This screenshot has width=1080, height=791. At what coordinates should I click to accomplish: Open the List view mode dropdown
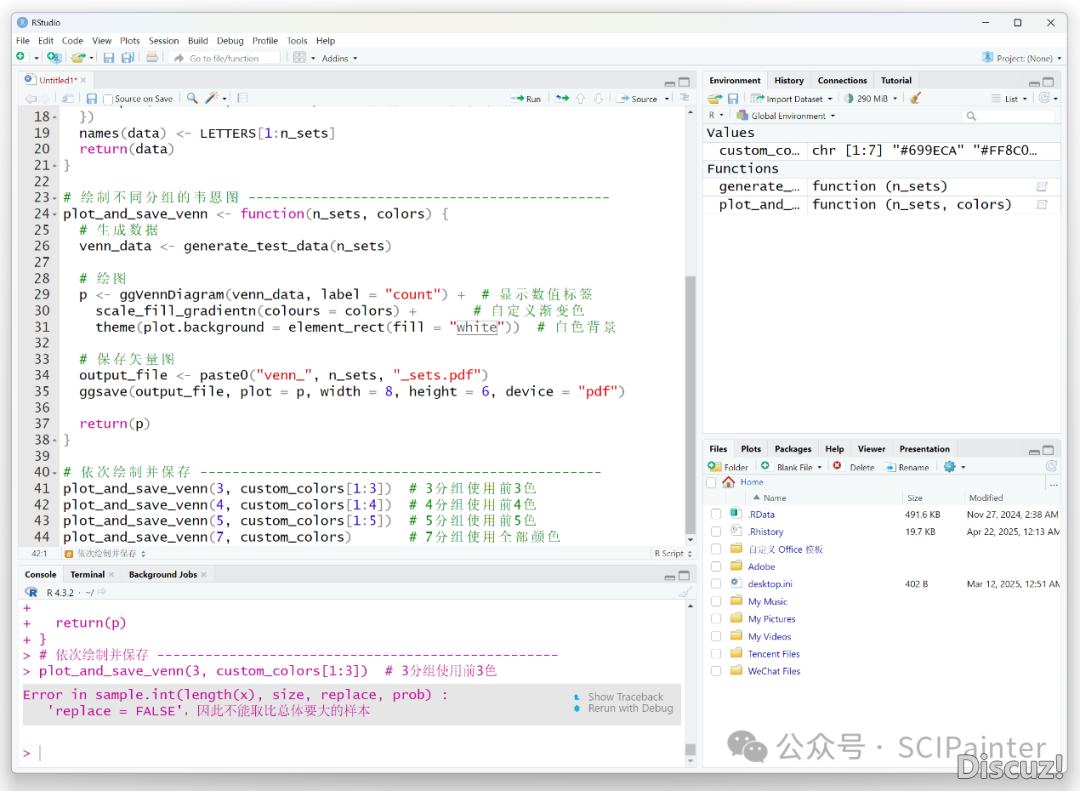(1010, 99)
